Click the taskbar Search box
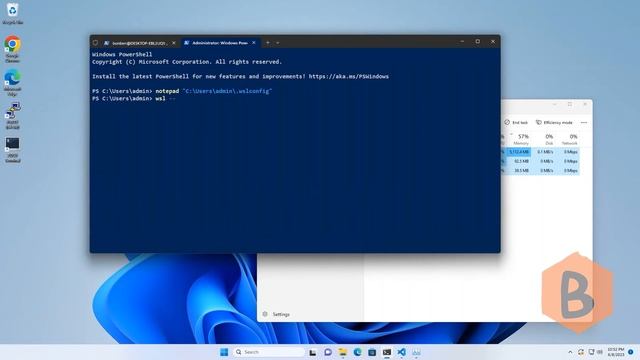 tap(269, 352)
